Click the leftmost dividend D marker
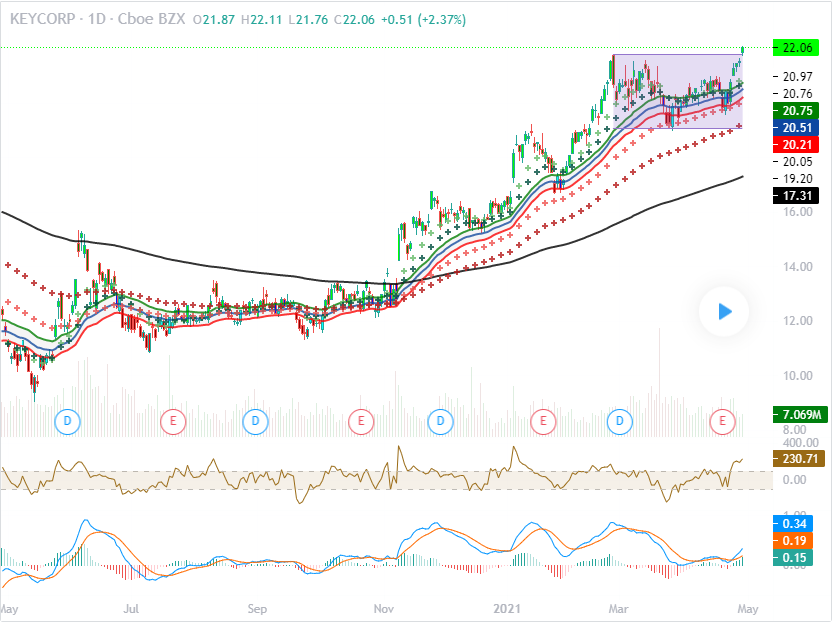Screen dimensions: 832x622 pyautogui.click(x=69, y=421)
